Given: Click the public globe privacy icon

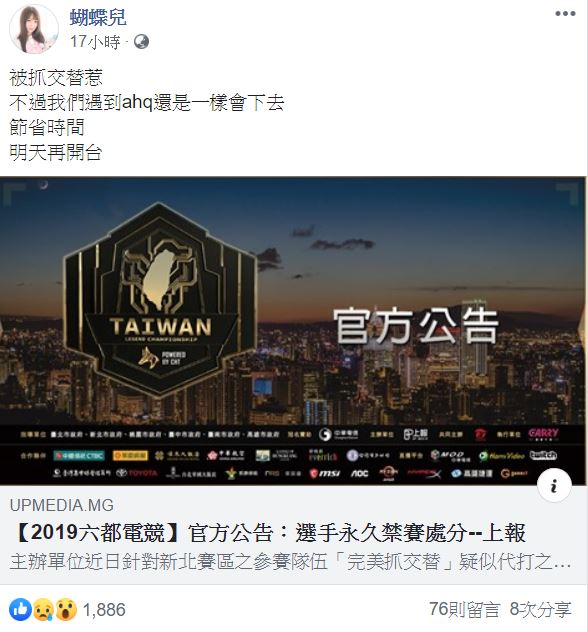Looking at the screenshot, I should coord(141,42).
